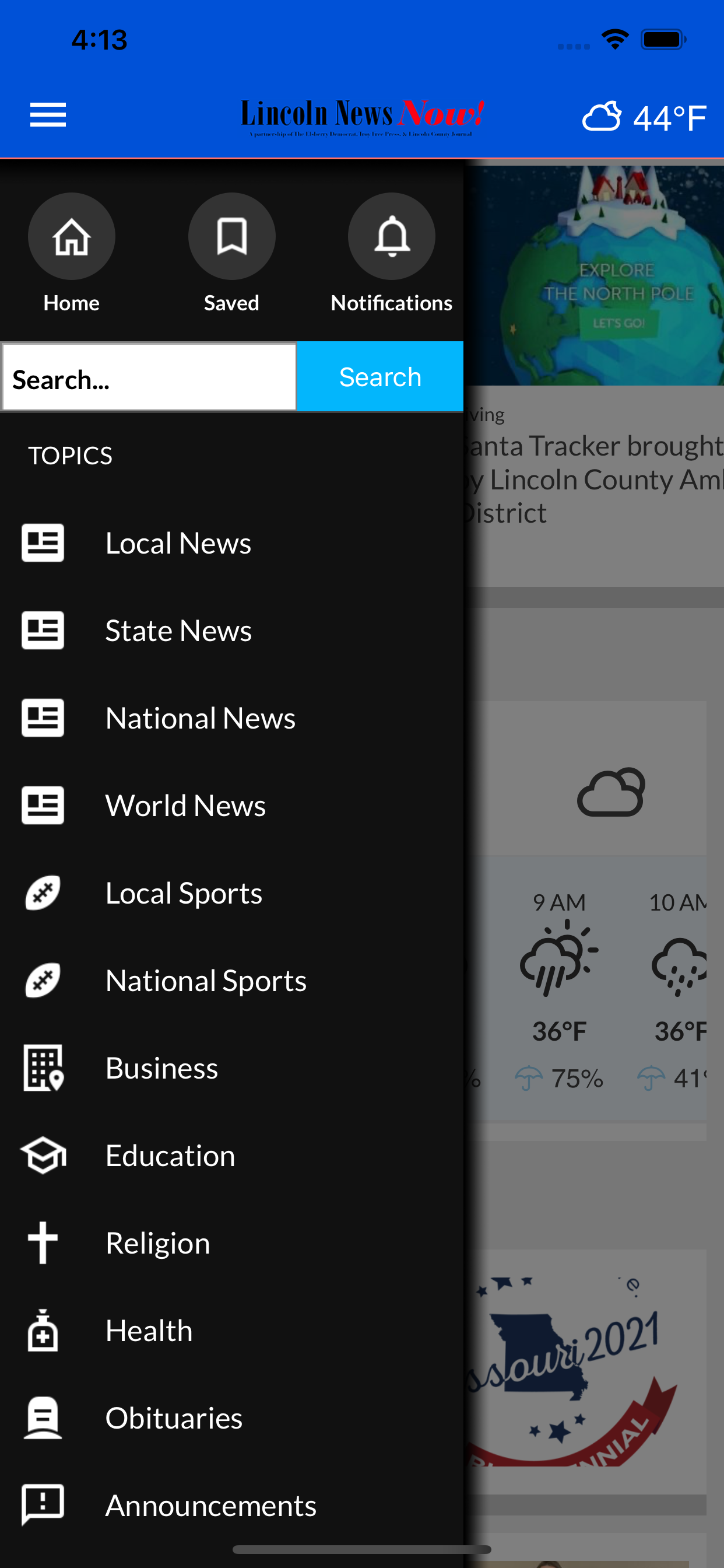
Task: Select Education topic label
Action: tap(170, 1156)
